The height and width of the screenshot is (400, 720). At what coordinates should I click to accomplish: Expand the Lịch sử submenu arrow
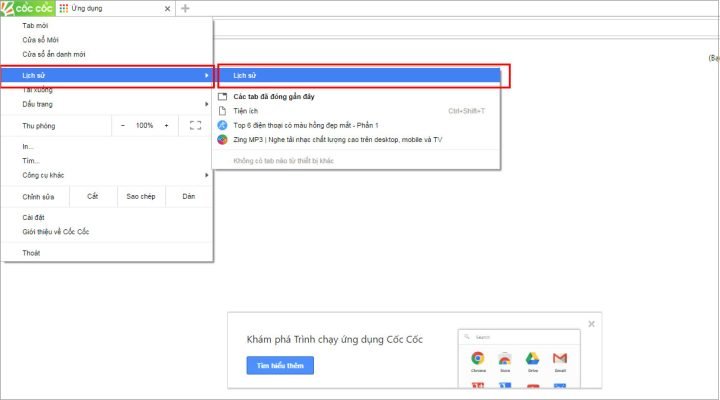point(207,75)
